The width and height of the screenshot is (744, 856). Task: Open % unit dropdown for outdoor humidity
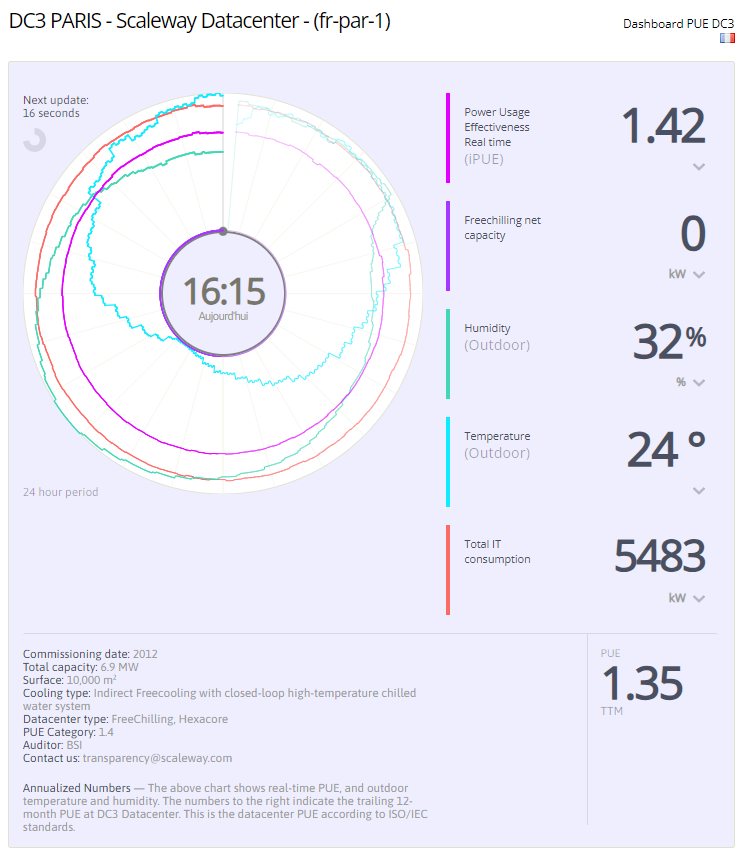691,382
